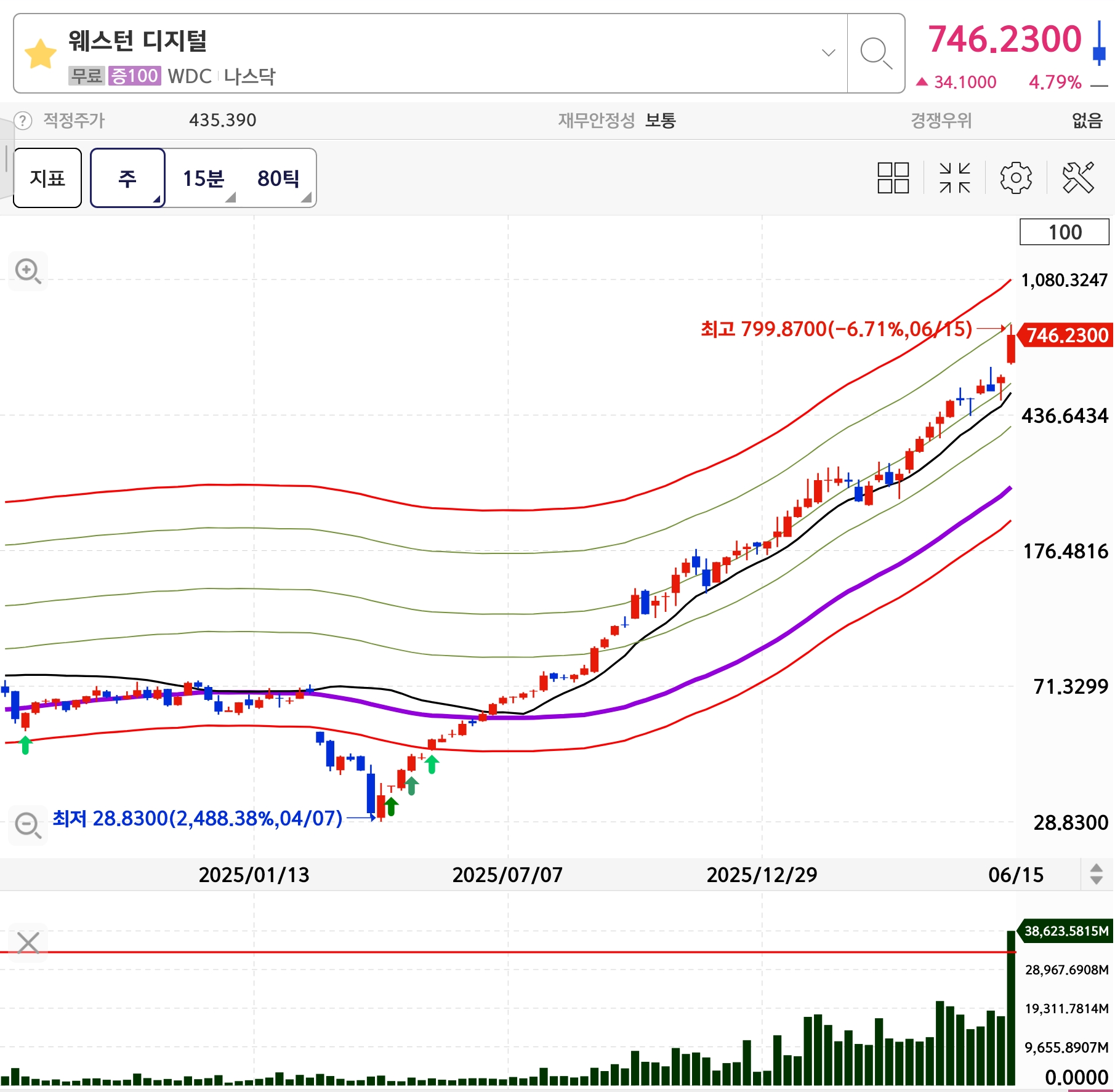Screen dimensions: 1115x1092
Task: Open the drawing tools icon
Action: (1078, 178)
